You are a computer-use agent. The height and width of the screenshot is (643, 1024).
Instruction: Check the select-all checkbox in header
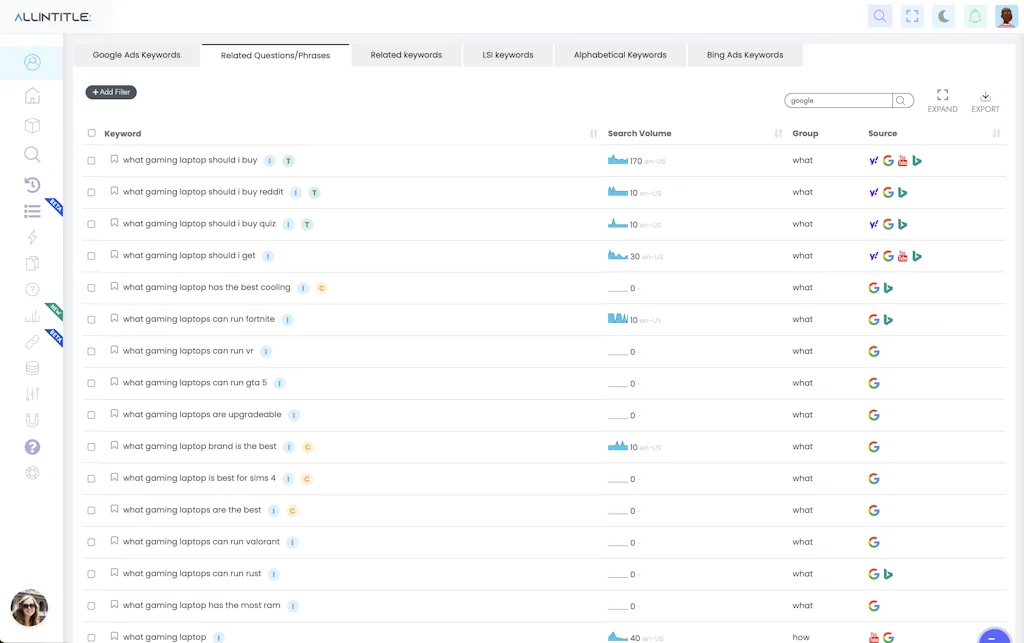click(x=92, y=133)
